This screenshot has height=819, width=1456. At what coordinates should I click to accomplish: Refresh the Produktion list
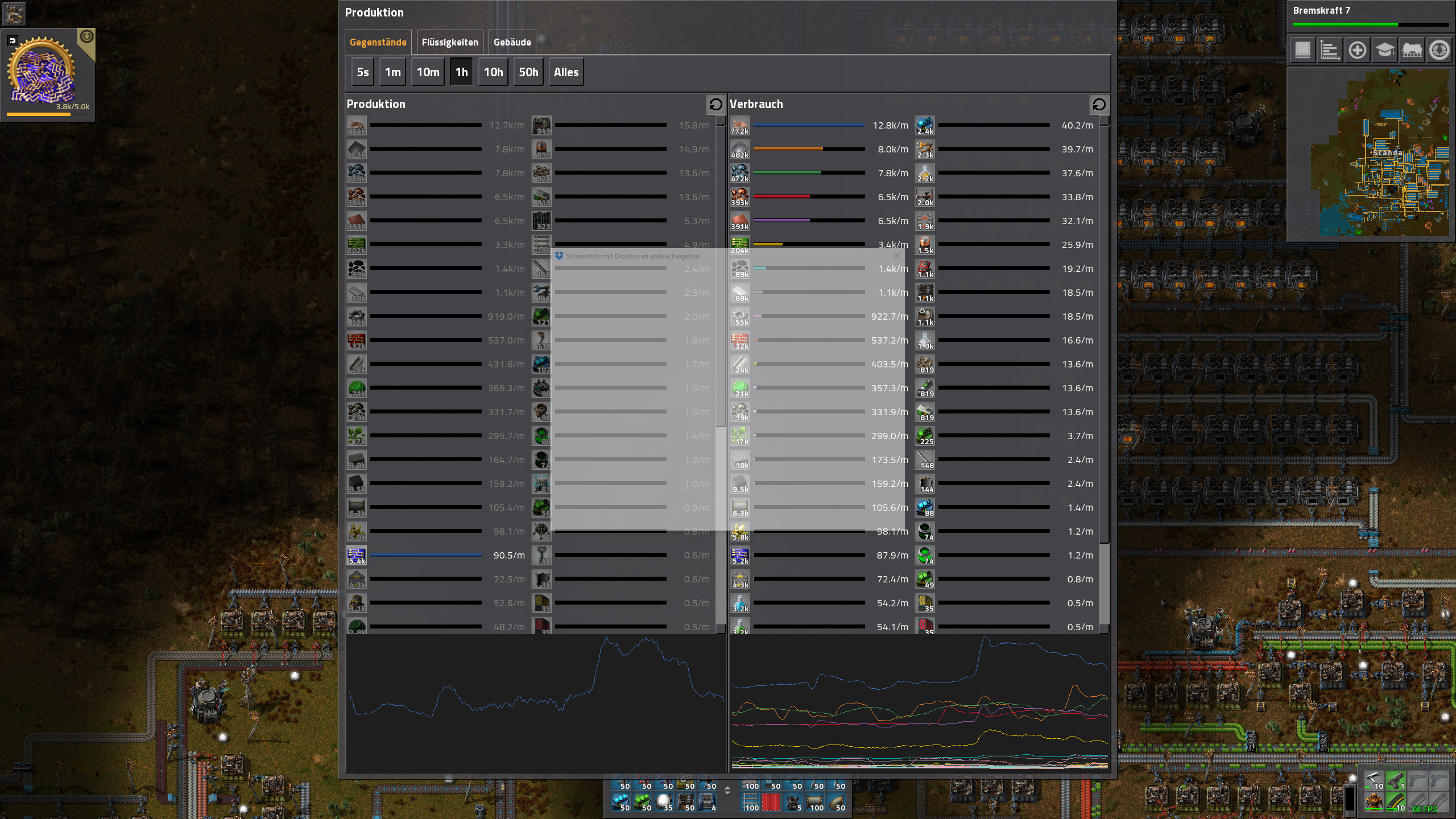click(715, 104)
